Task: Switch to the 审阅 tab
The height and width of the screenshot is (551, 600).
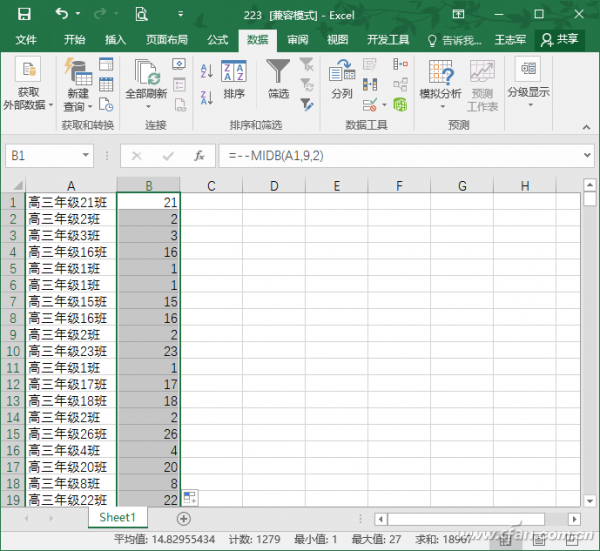Action: click(x=298, y=39)
